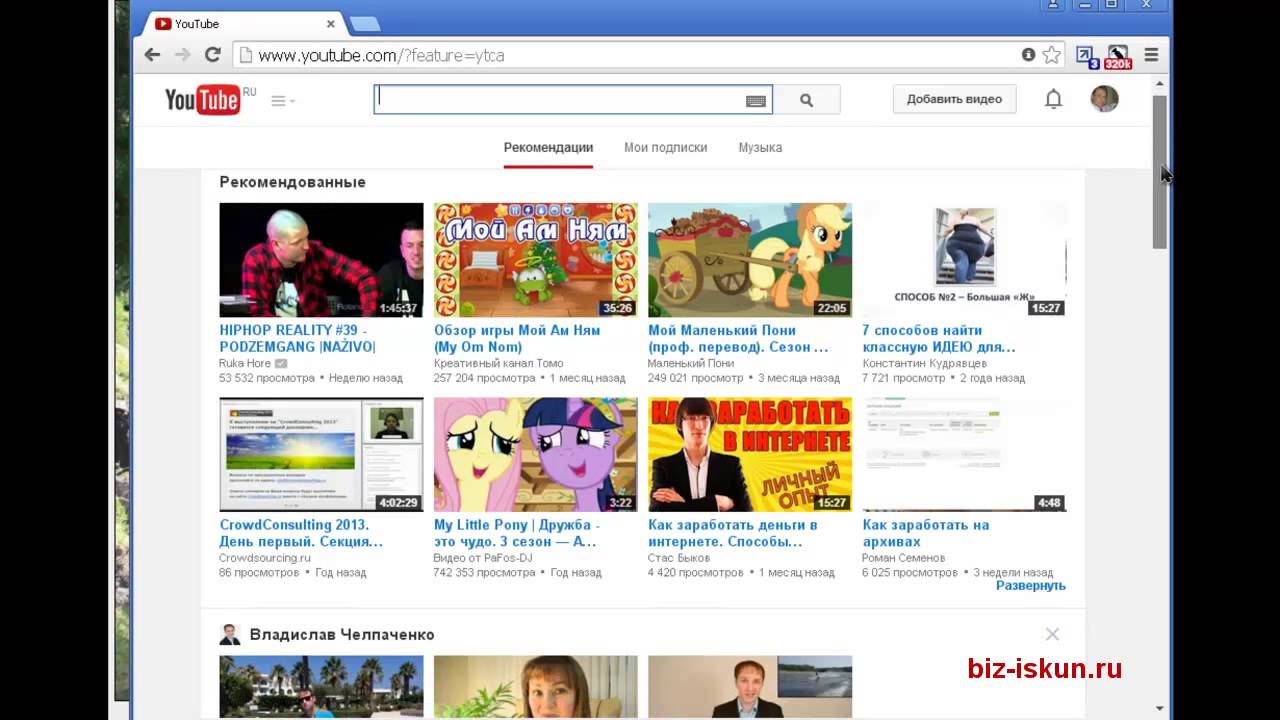Click the page vertical scrollbar thumb
1280x720 pixels.
tap(1160, 171)
